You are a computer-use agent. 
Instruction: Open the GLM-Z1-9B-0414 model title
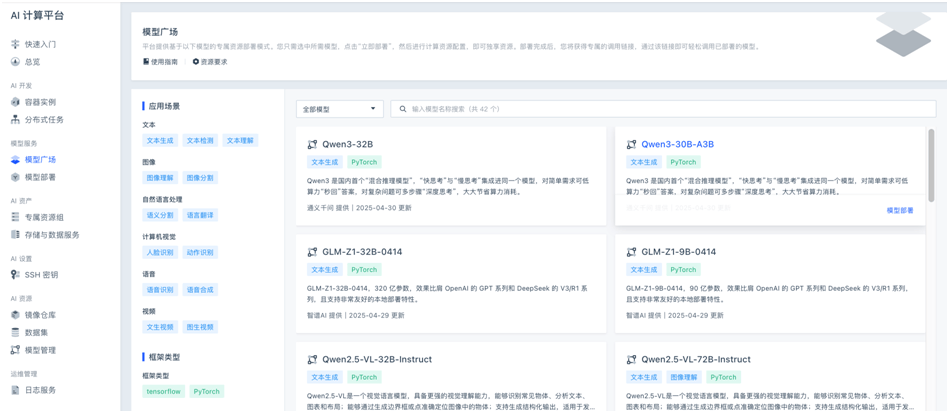point(678,252)
